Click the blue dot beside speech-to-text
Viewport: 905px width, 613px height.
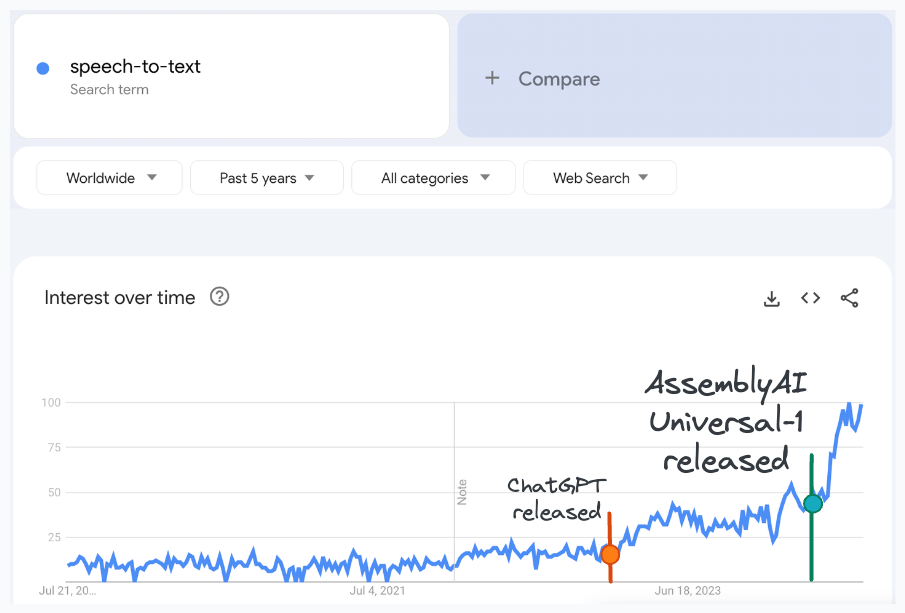click(x=42, y=66)
